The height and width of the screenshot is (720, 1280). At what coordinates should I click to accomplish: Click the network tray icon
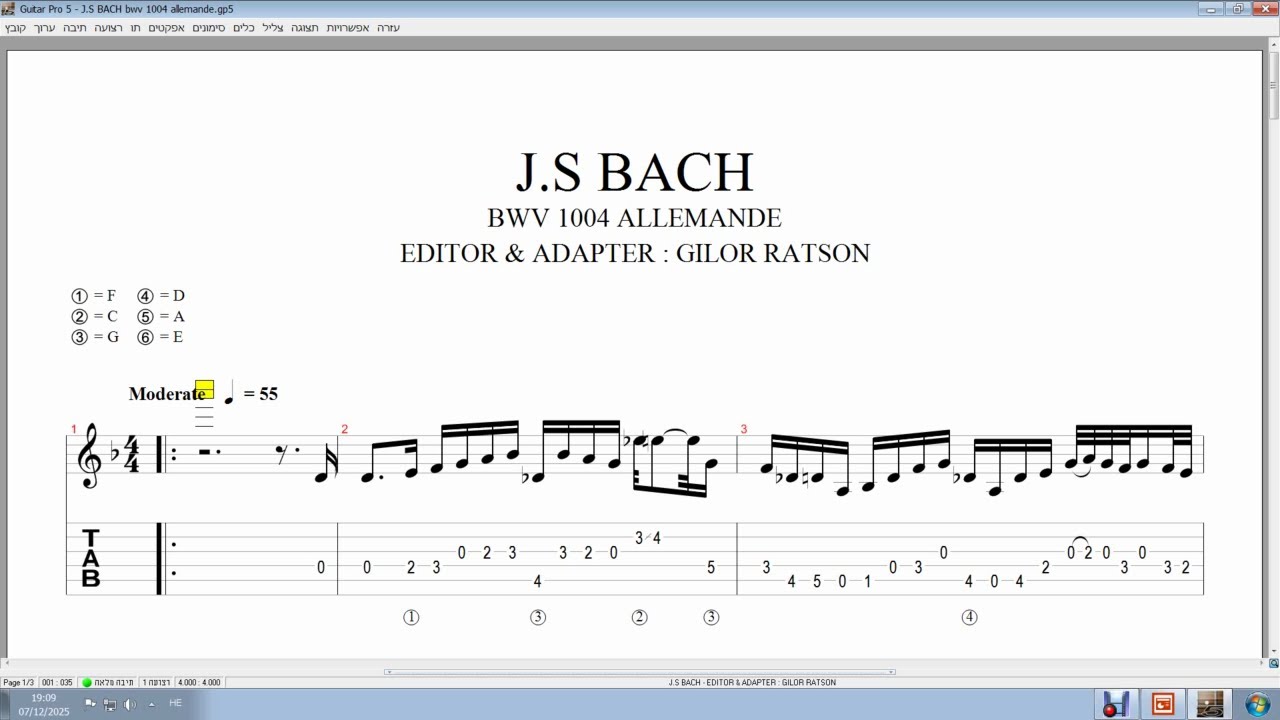(110, 704)
